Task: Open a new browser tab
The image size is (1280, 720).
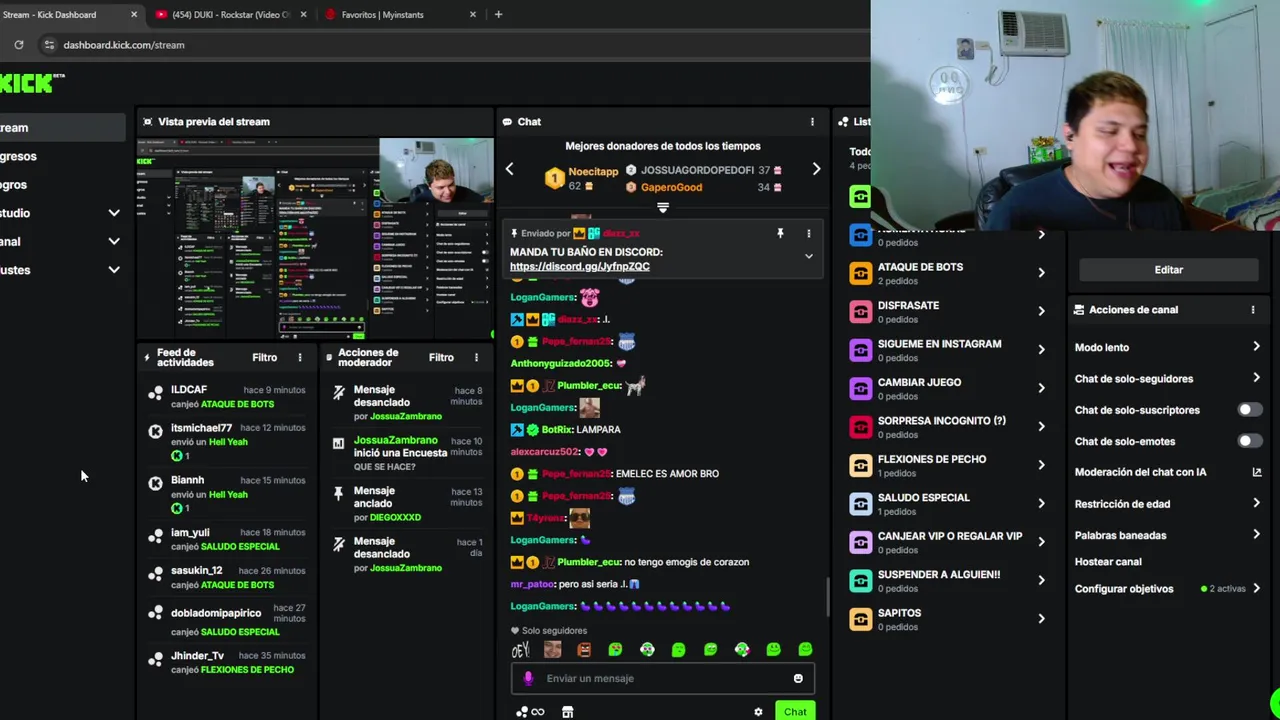Action: (x=498, y=14)
